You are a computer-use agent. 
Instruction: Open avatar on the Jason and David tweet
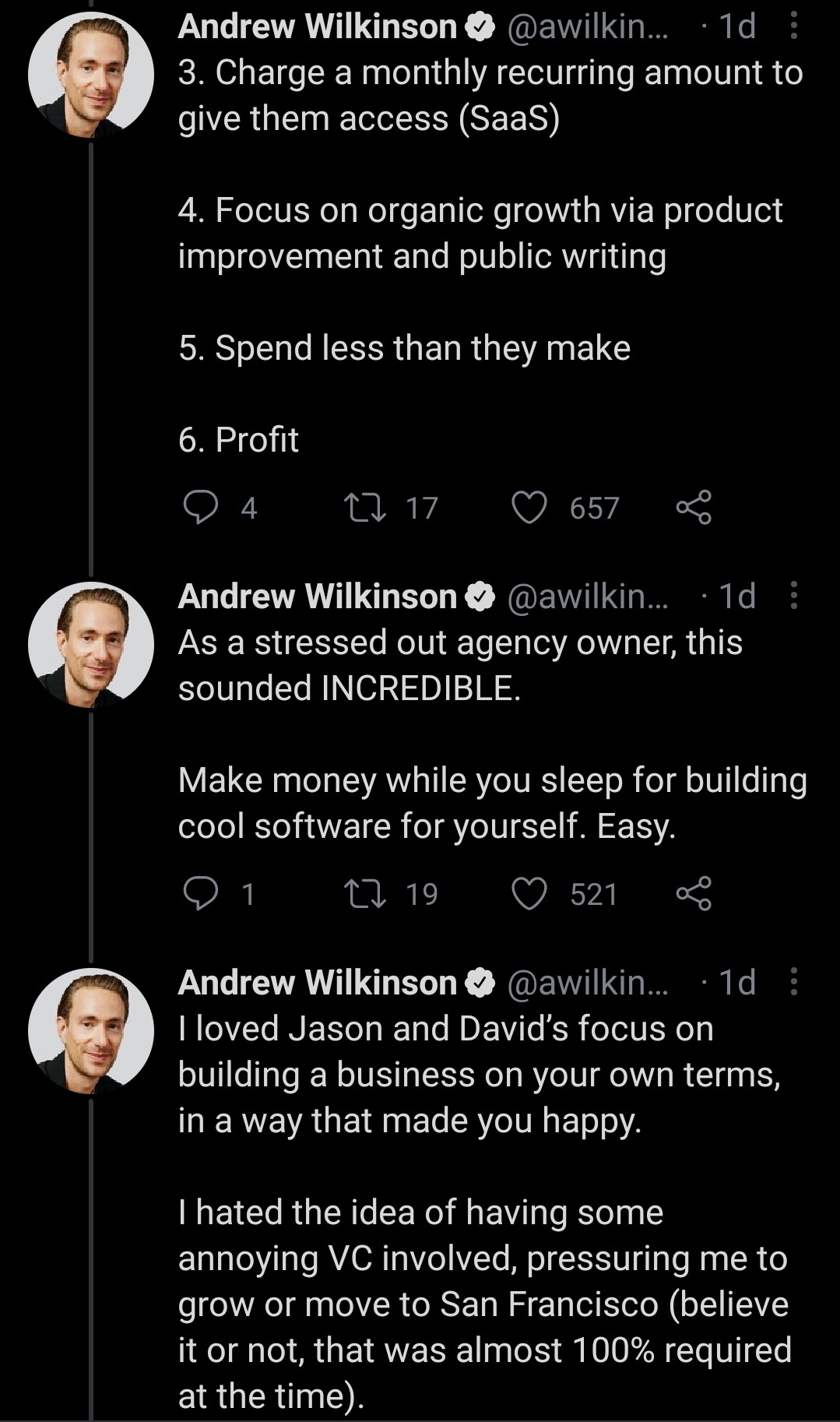click(x=91, y=1031)
